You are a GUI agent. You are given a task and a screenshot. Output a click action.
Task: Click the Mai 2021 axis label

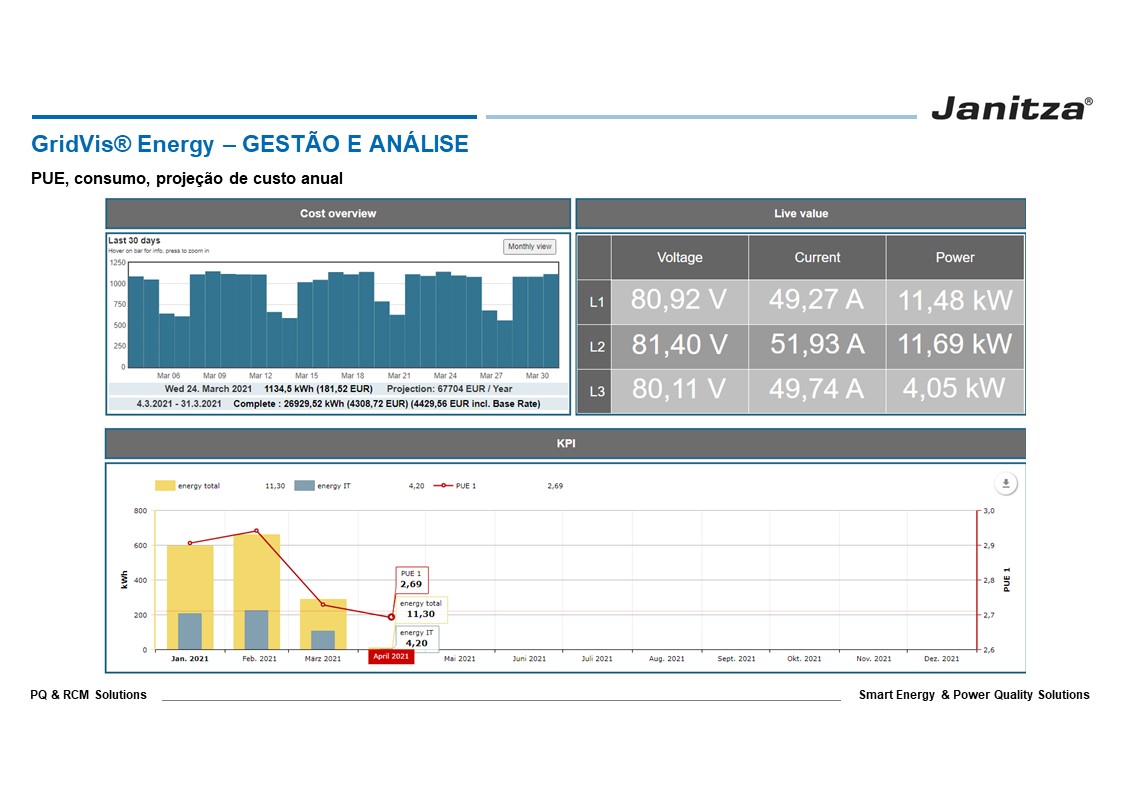click(459, 659)
